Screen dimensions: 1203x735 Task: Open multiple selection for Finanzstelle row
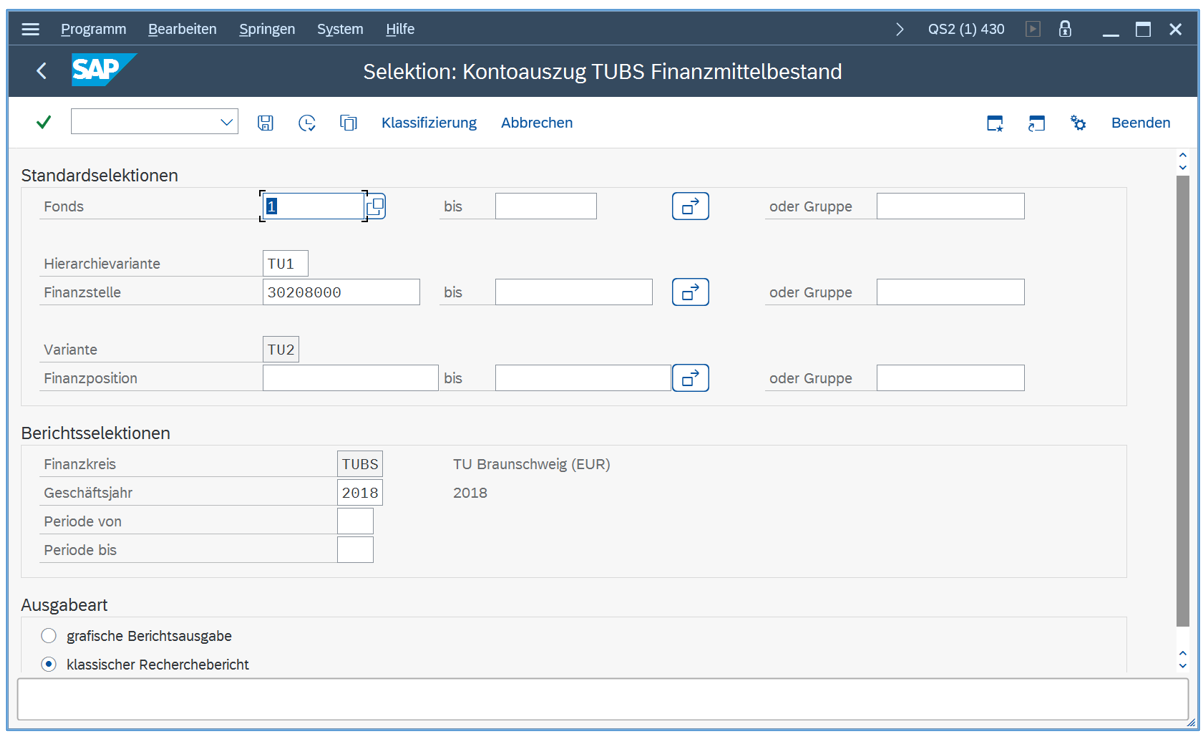click(x=690, y=292)
